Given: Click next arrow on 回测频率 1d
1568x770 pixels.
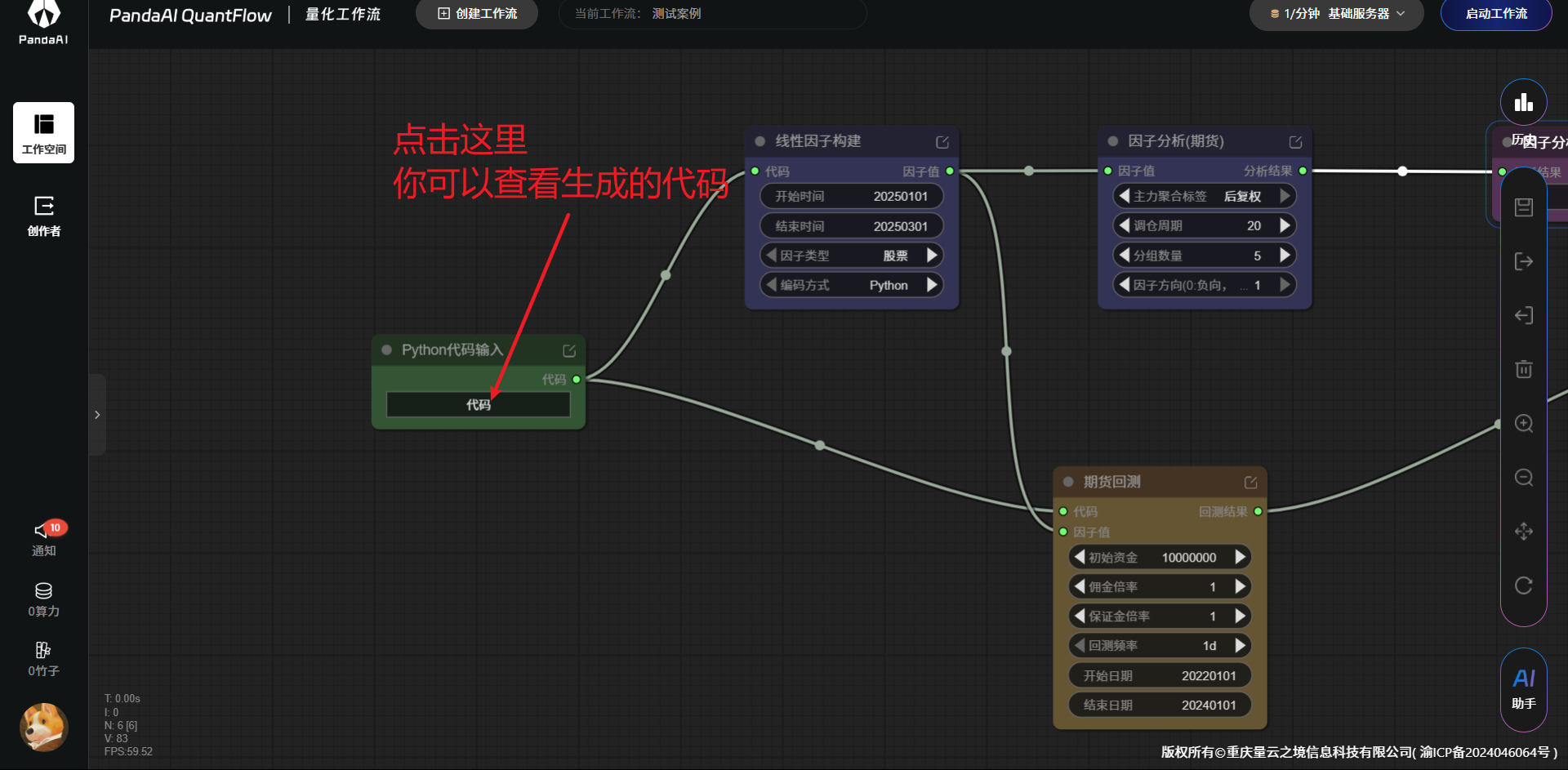Looking at the screenshot, I should pyautogui.click(x=1241, y=645).
